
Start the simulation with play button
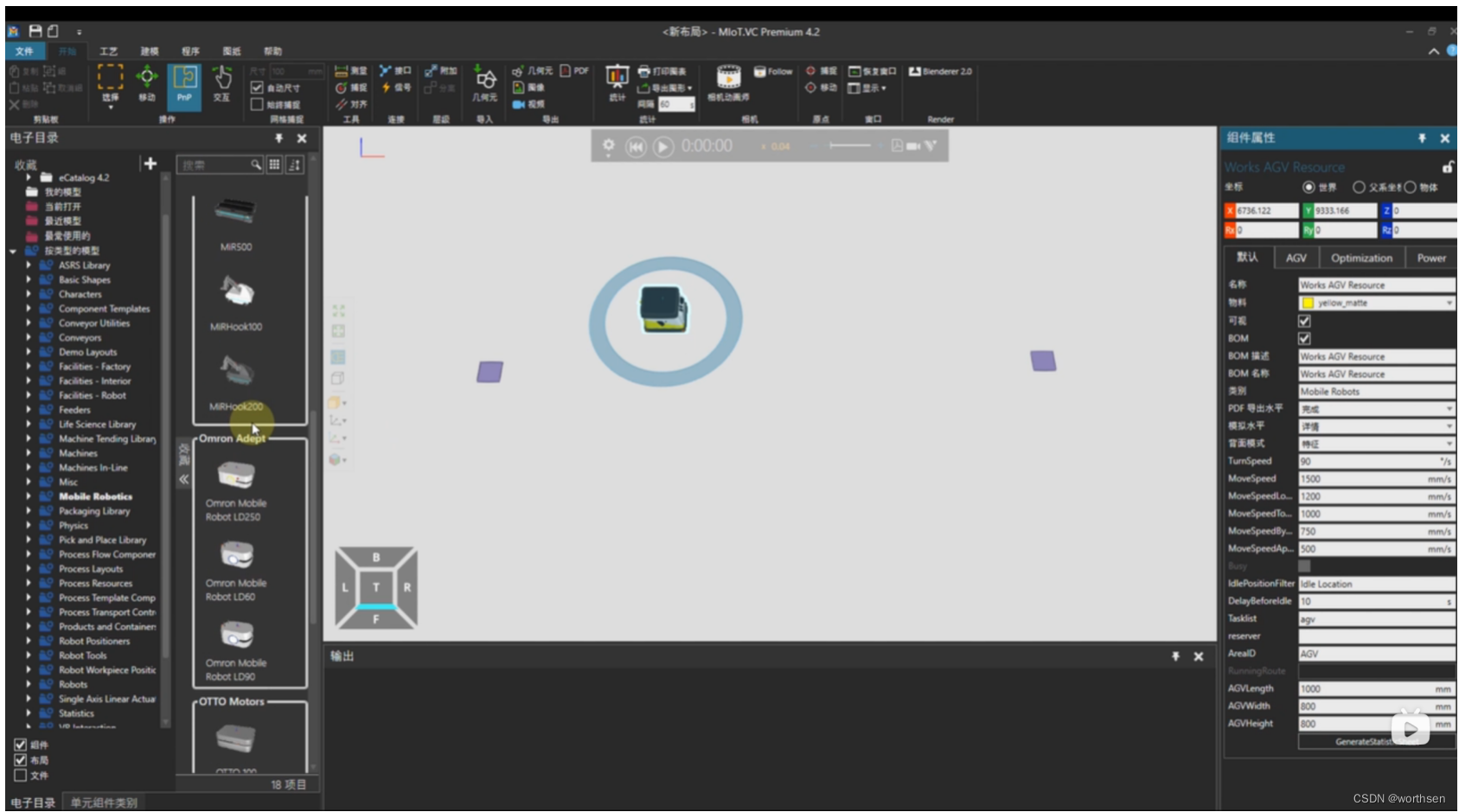(663, 147)
